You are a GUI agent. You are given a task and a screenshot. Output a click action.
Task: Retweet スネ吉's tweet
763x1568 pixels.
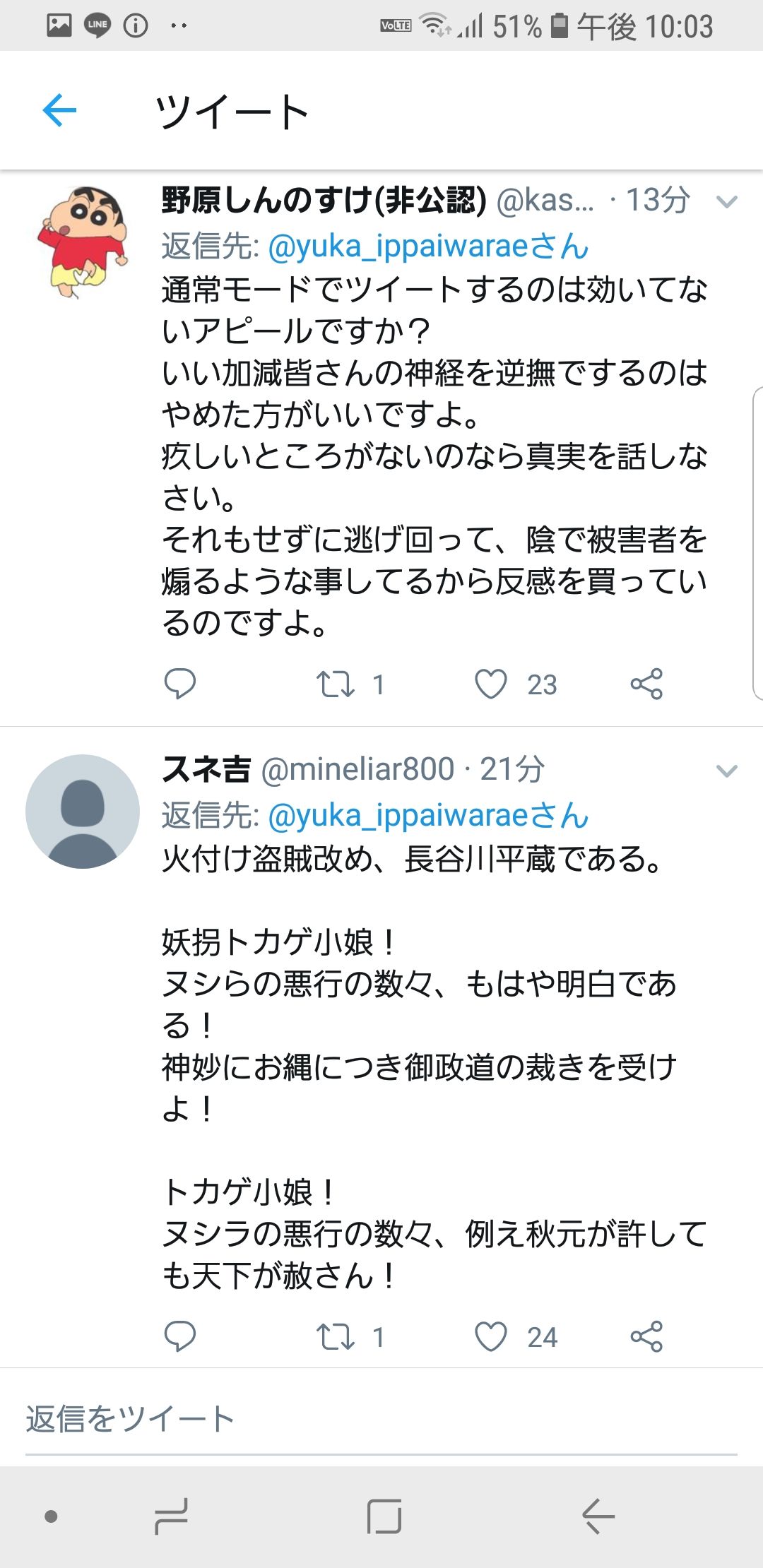click(x=336, y=1336)
